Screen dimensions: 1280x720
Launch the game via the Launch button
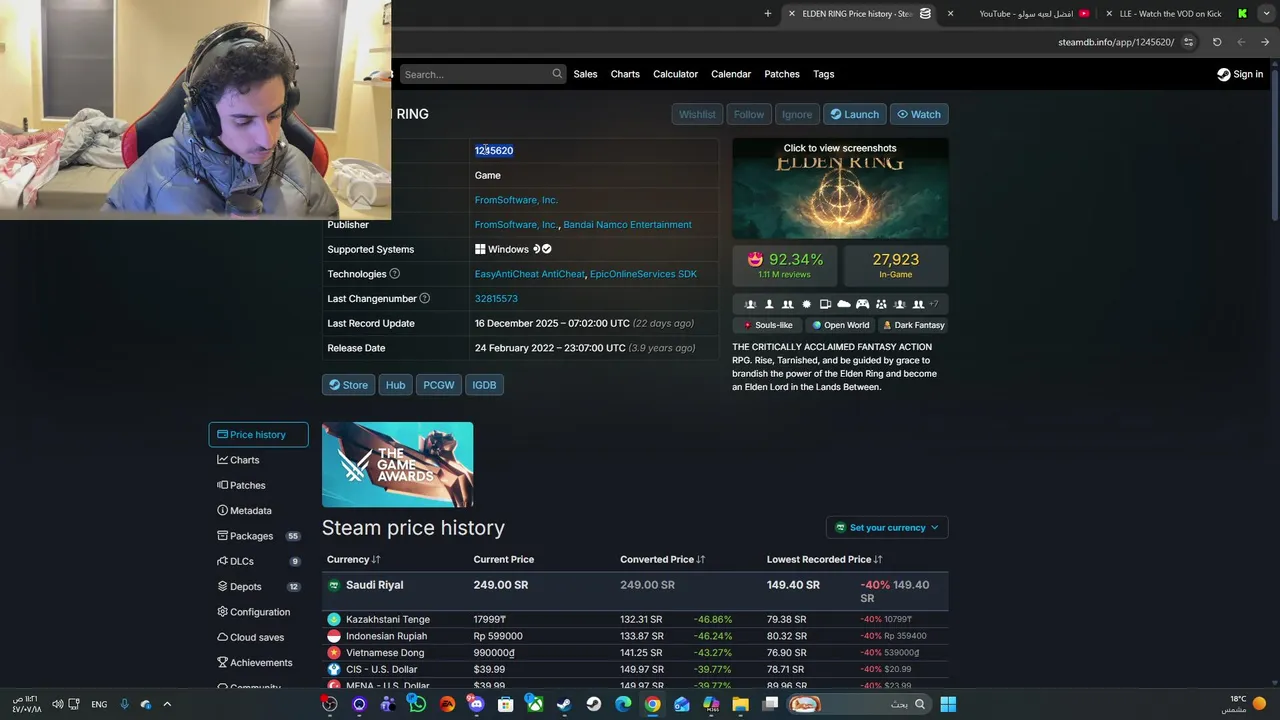pos(855,114)
